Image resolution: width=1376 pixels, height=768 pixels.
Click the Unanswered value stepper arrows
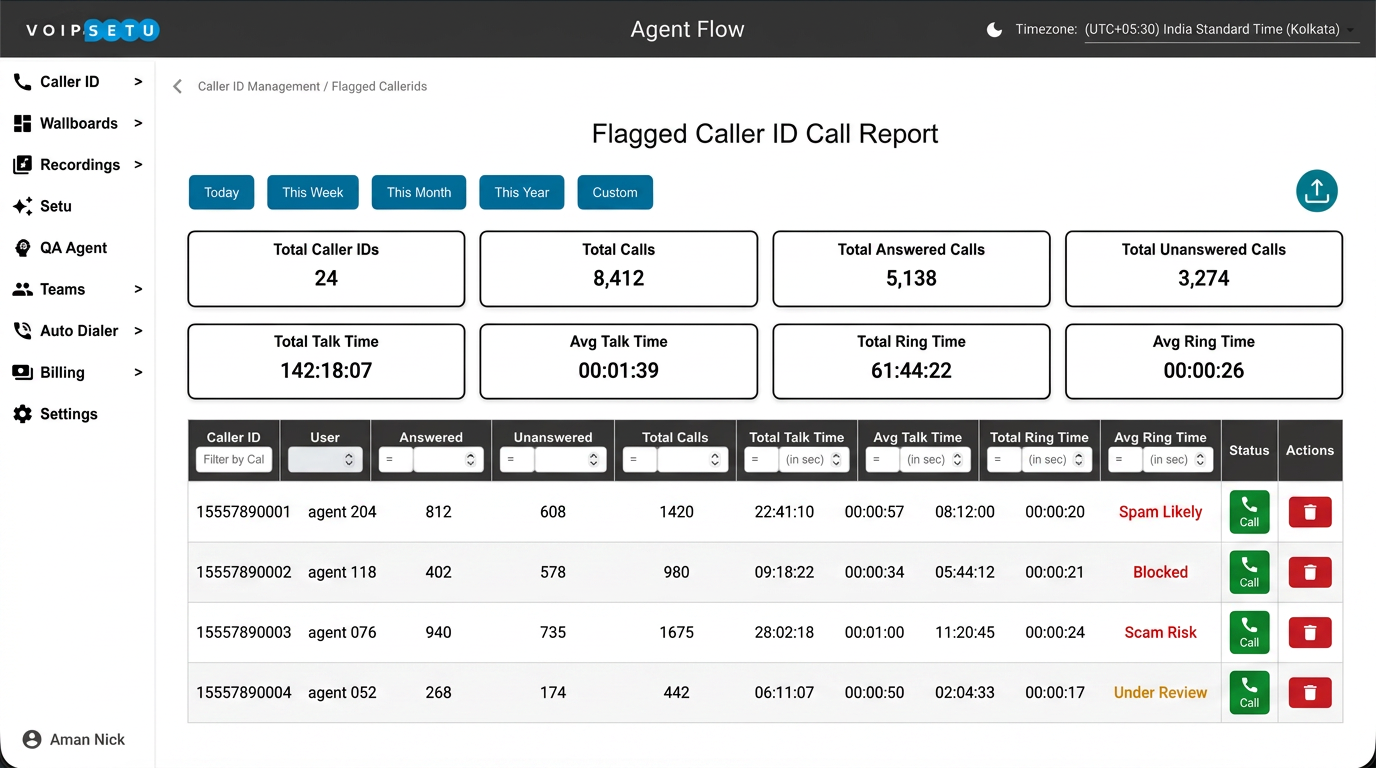[x=593, y=460]
